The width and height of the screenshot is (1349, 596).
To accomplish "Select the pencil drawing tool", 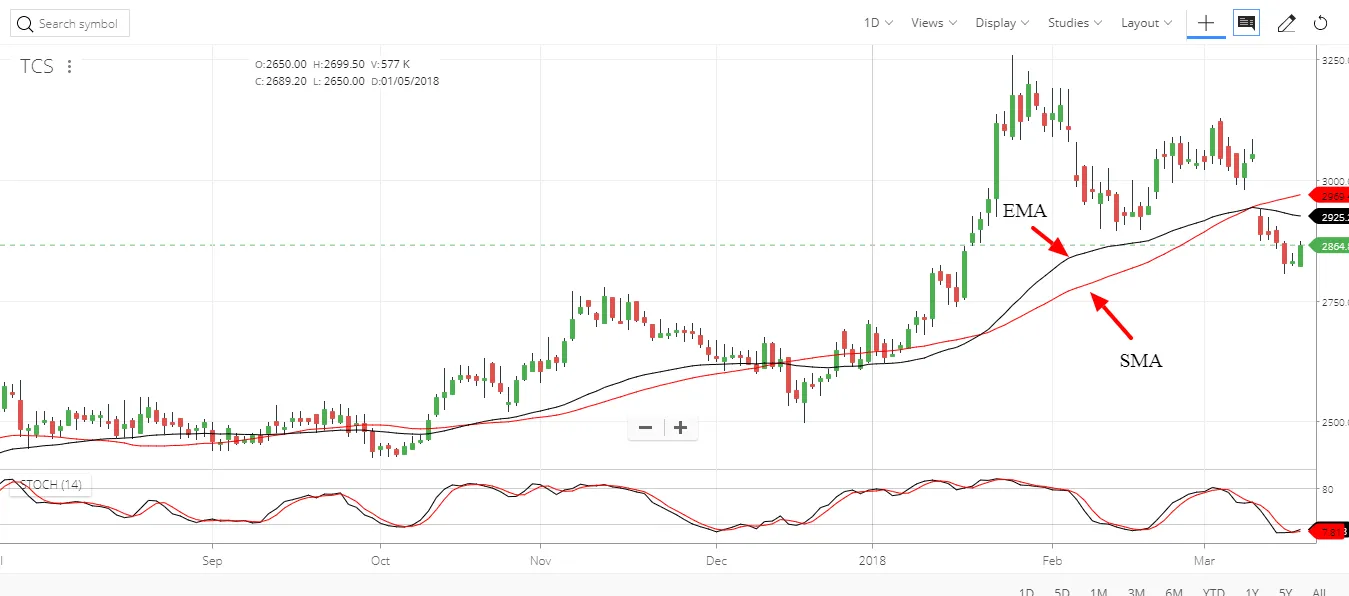I will point(1286,23).
